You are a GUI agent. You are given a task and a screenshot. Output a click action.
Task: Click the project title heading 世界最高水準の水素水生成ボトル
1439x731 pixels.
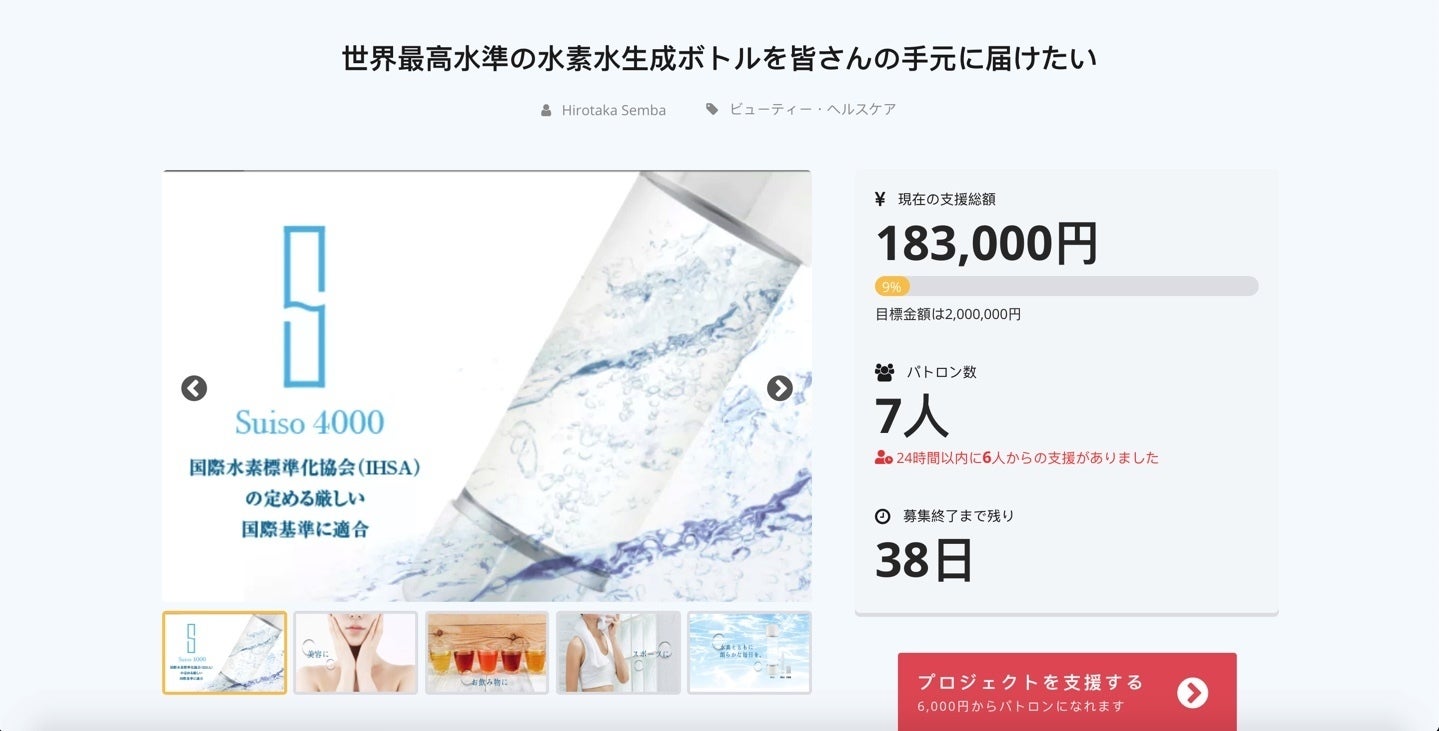coord(719,58)
